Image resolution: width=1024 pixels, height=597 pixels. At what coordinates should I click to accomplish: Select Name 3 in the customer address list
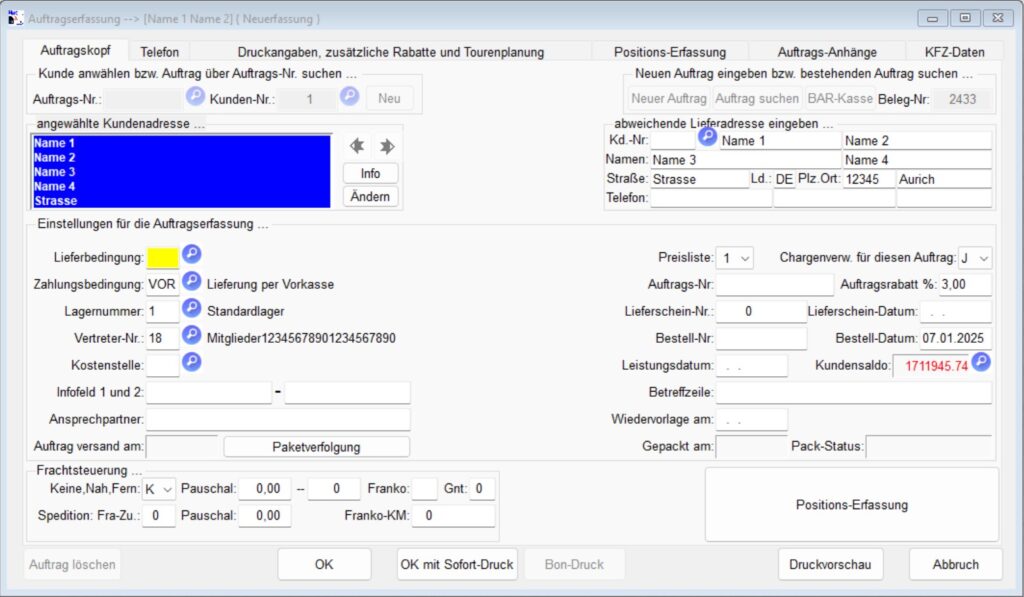coord(55,172)
